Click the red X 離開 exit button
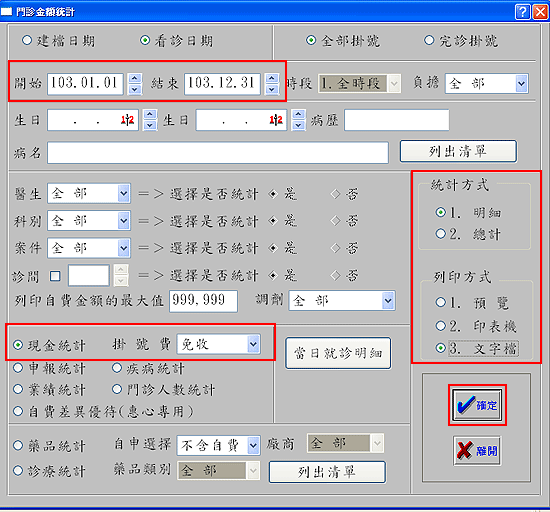Screen dimensions: 550x512 [x=477, y=451]
